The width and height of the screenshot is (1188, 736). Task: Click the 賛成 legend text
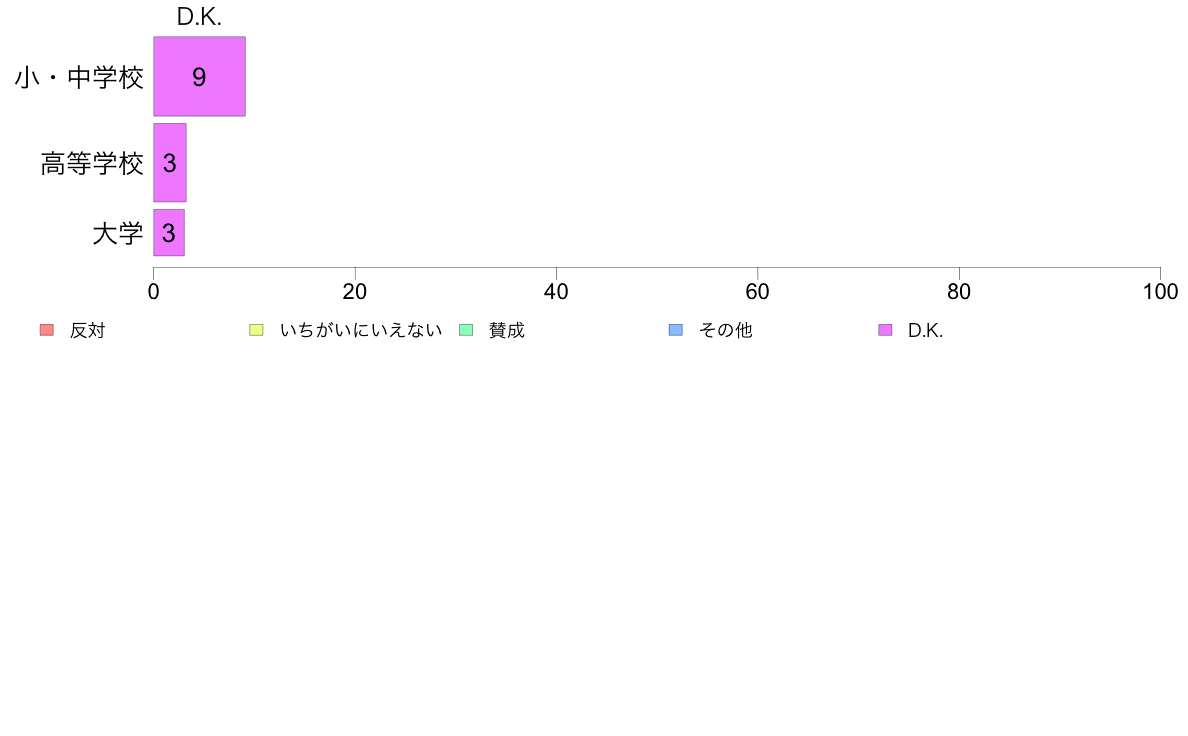pos(507,330)
